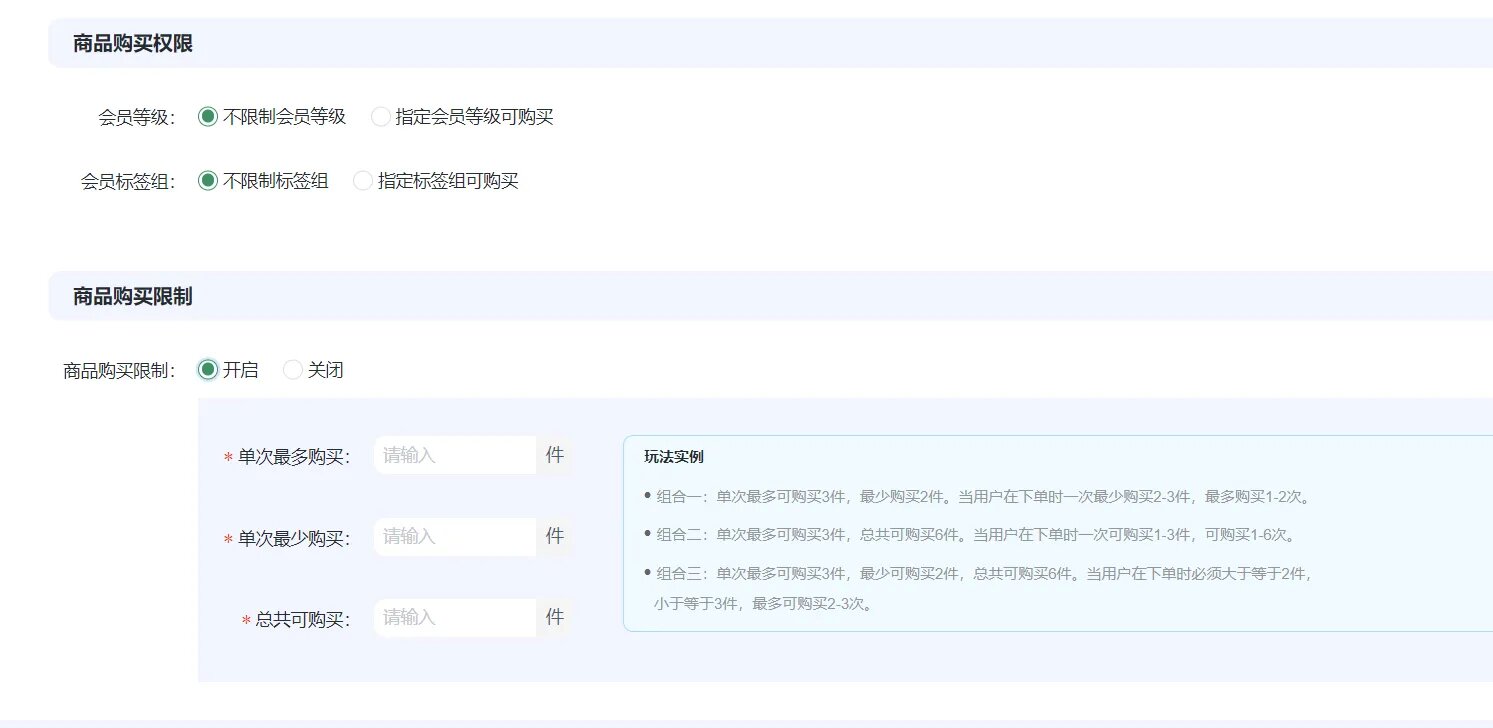Click the 玩法实例 heading
Image resolution: width=1493 pixels, height=728 pixels.
(x=674, y=457)
